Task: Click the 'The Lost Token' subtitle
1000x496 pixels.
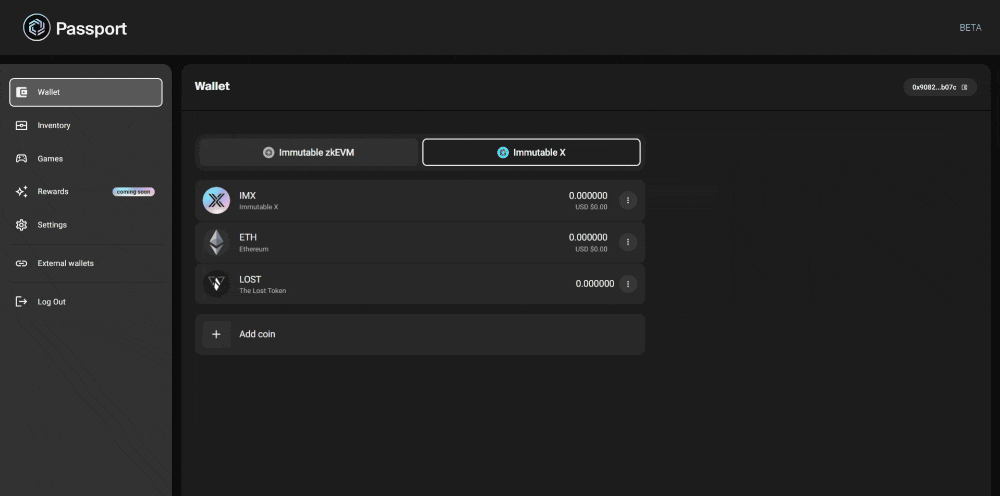Action: point(263,291)
